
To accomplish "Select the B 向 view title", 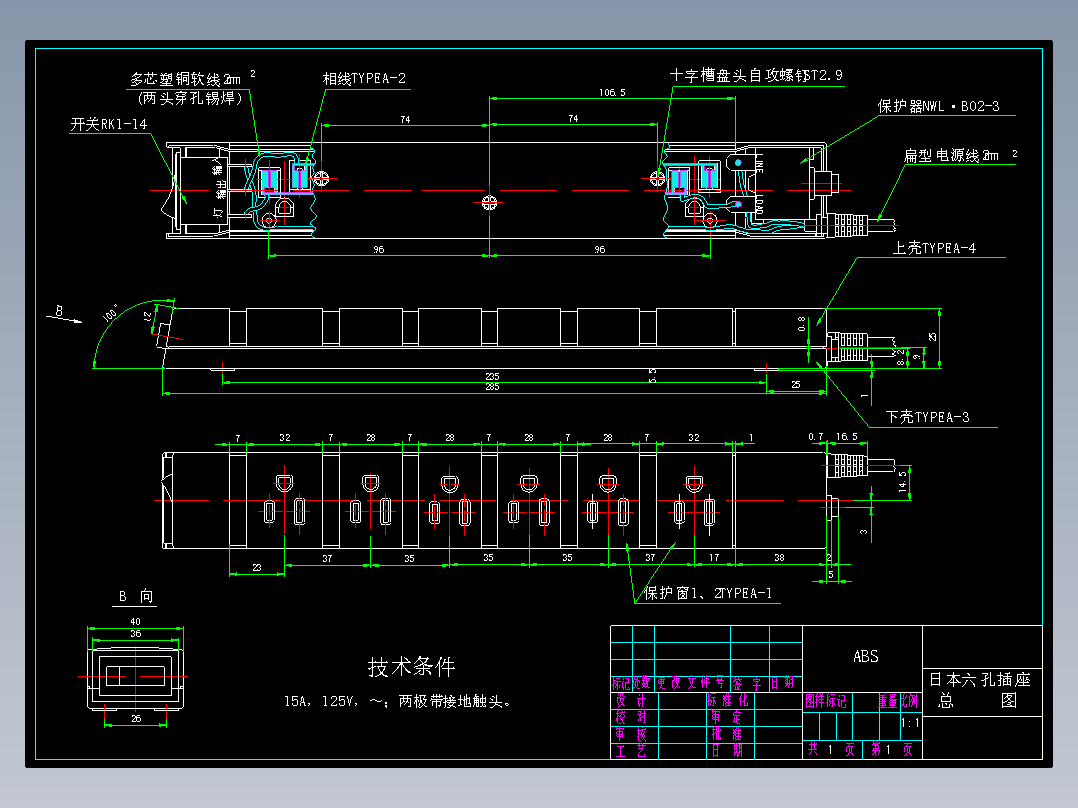I will tap(135, 596).
